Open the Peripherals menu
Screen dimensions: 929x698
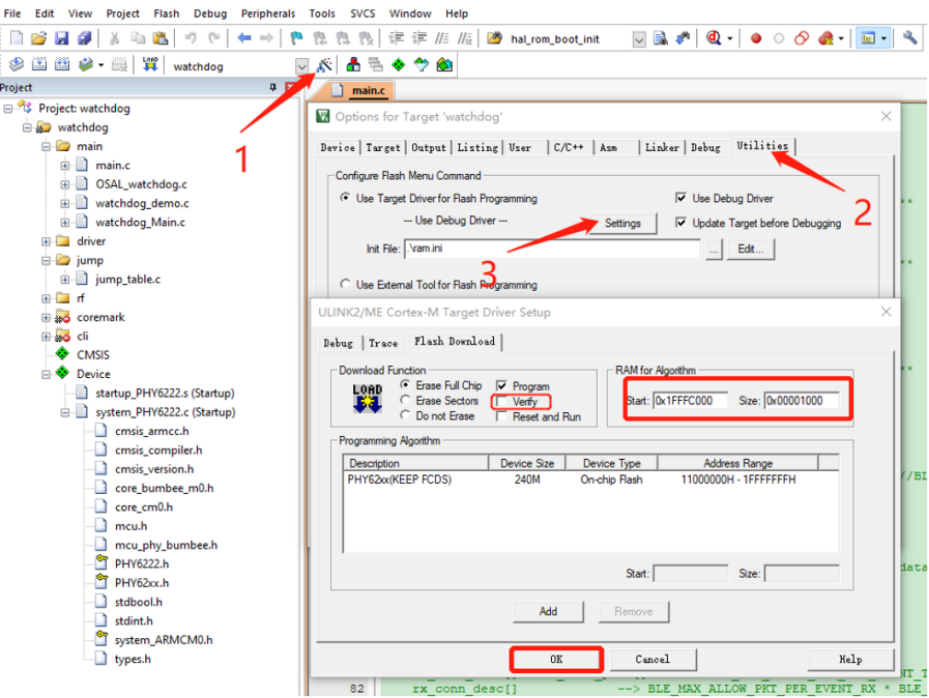pyautogui.click(x=268, y=13)
